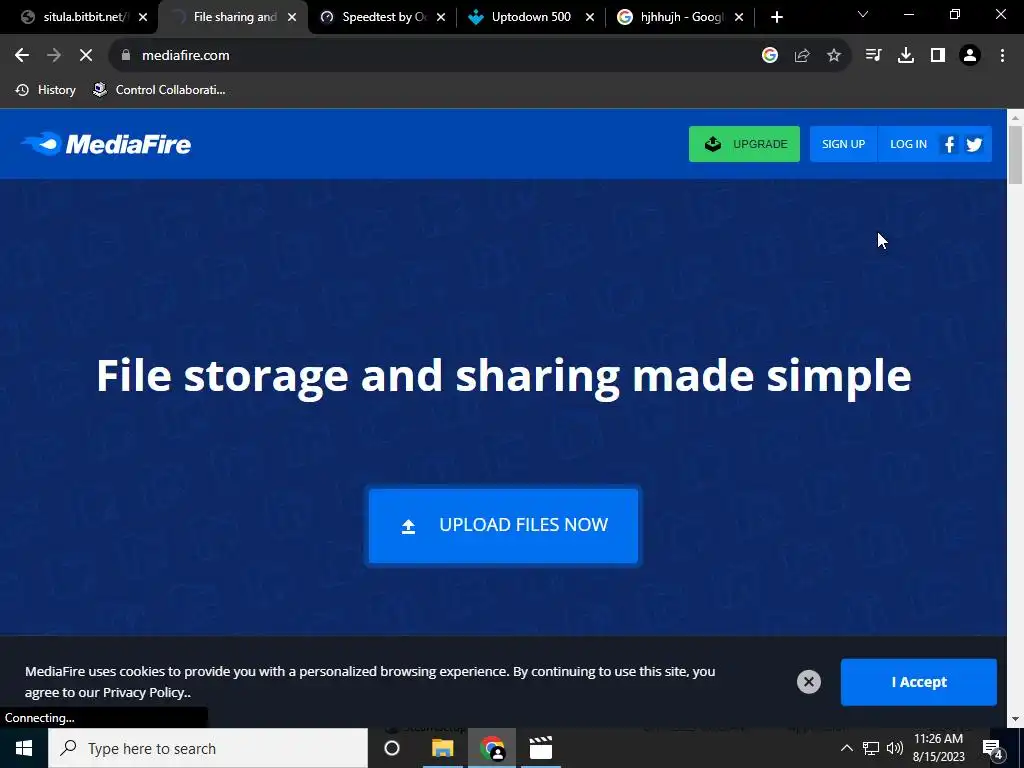Show hidden tray icons chevron

pos(846,748)
